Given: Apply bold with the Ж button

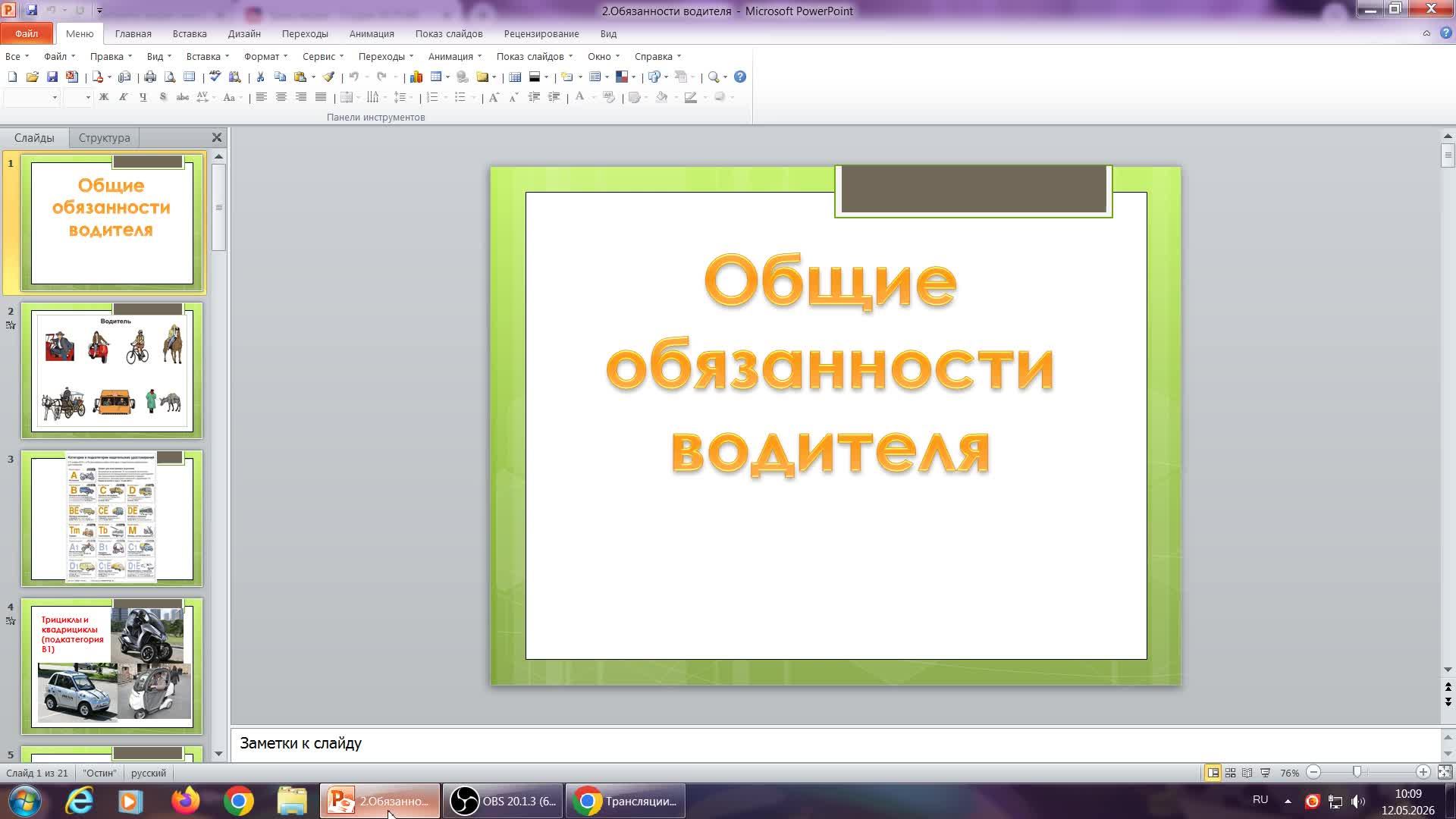Looking at the screenshot, I should [104, 97].
